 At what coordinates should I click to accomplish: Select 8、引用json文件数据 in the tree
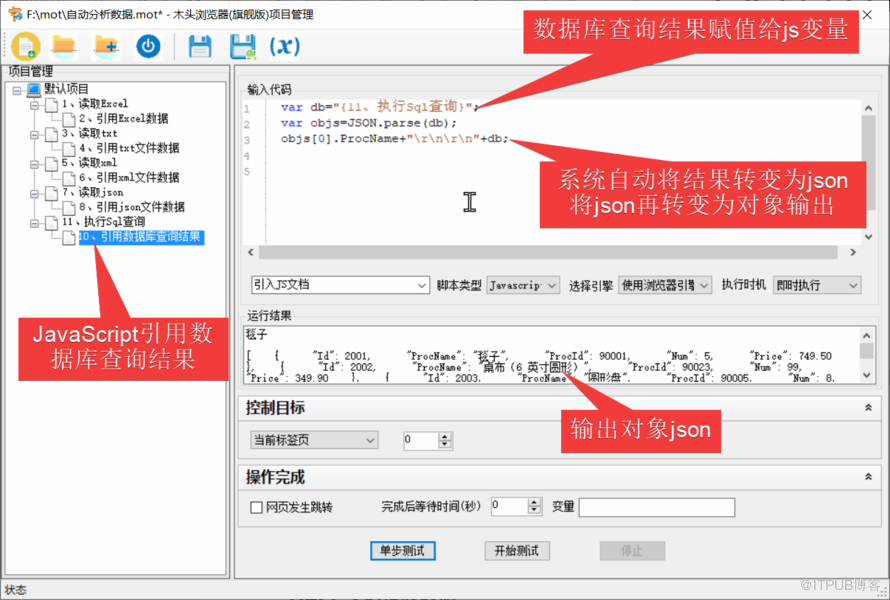pos(132,207)
